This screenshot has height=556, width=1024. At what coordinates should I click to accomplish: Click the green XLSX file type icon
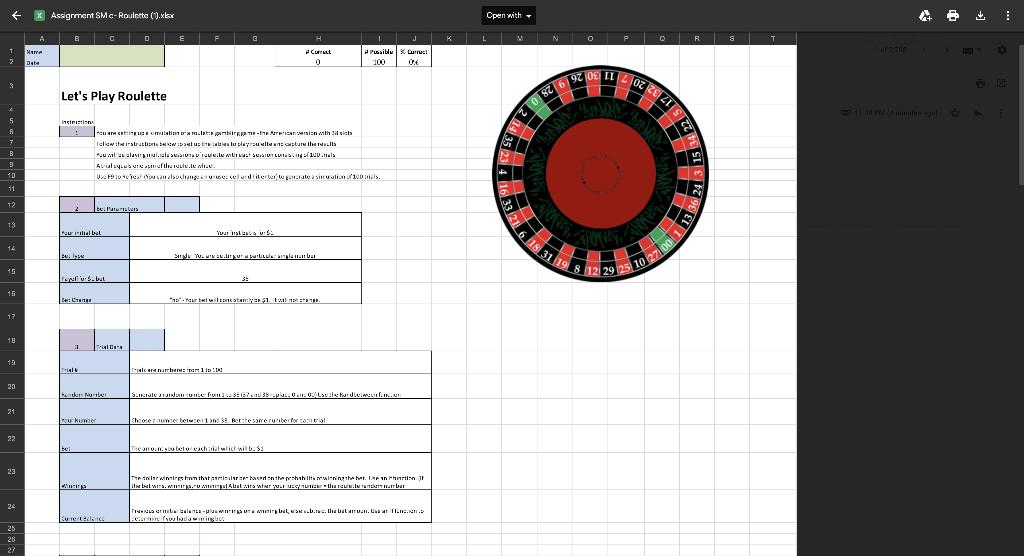[x=39, y=15]
